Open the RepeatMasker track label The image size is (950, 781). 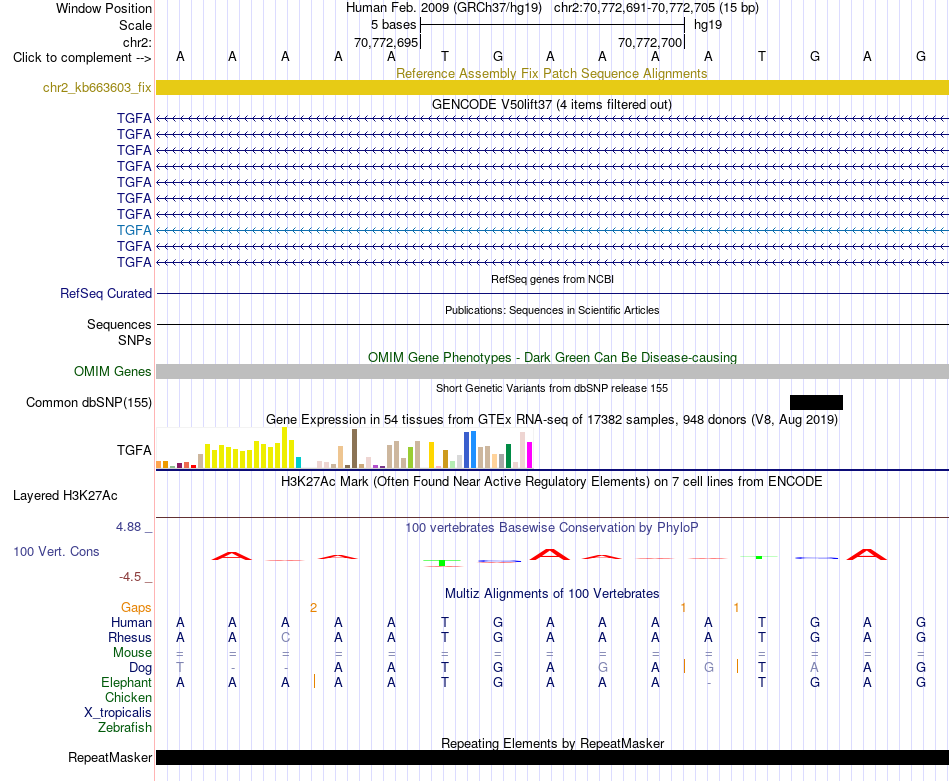click(x=110, y=757)
